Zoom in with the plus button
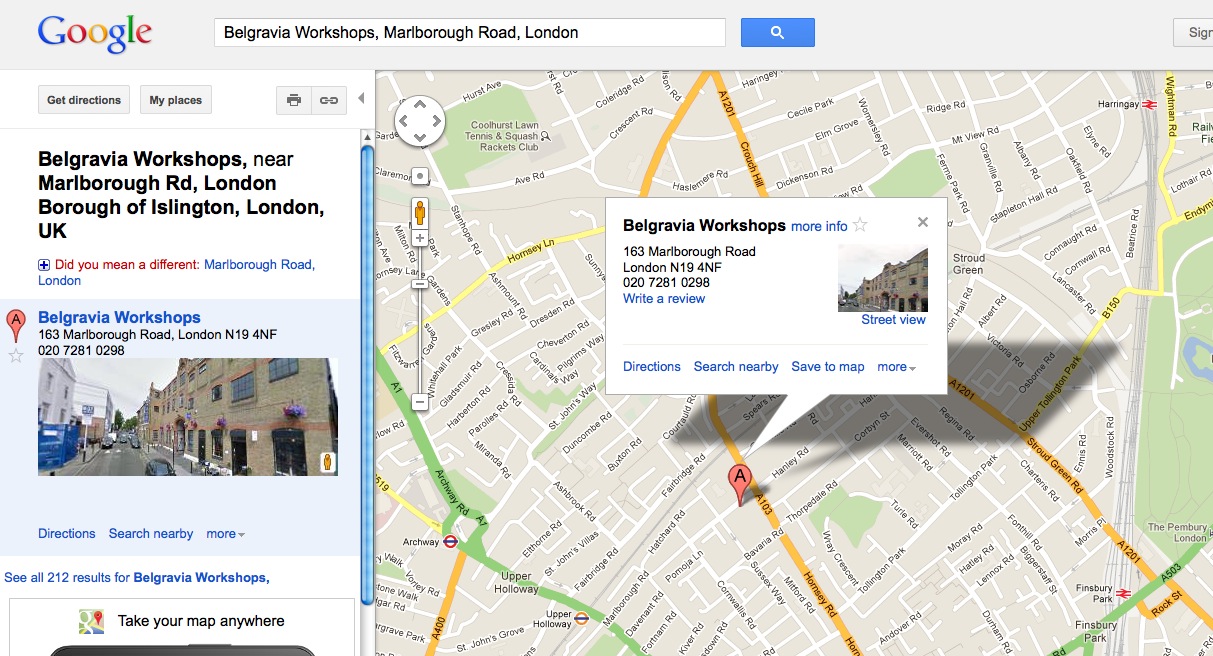1213x656 pixels. 420,238
